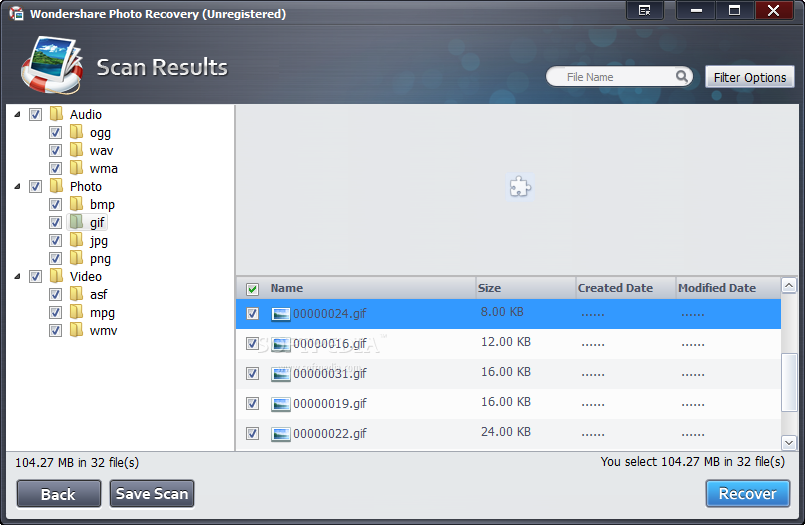Click image icon of 00000016.gif
Image resolution: width=805 pixels, height=525 pixels.
(281, 344)
